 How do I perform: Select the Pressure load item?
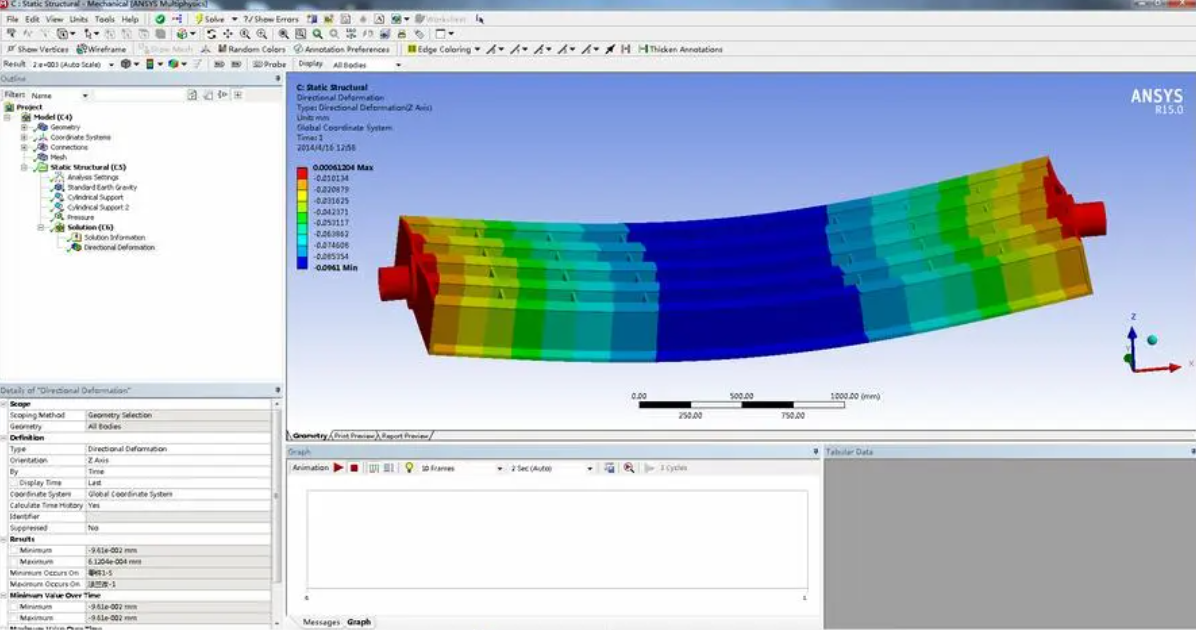click(80, 217)
